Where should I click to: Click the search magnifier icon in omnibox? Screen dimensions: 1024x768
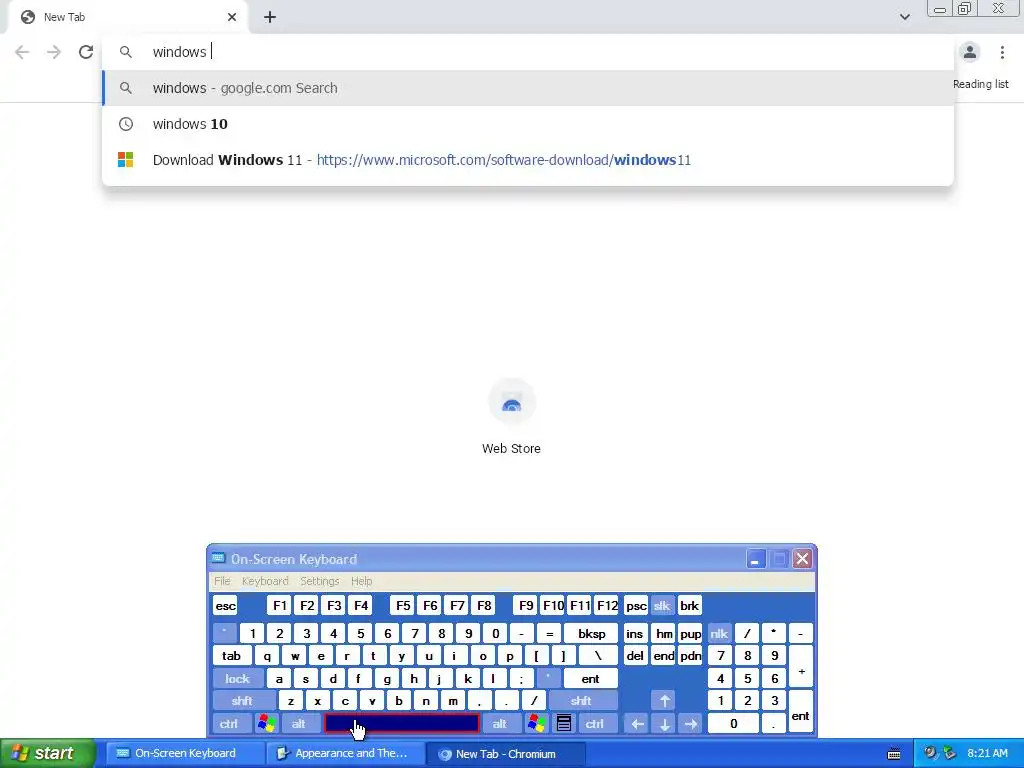[x=125, y=52]
